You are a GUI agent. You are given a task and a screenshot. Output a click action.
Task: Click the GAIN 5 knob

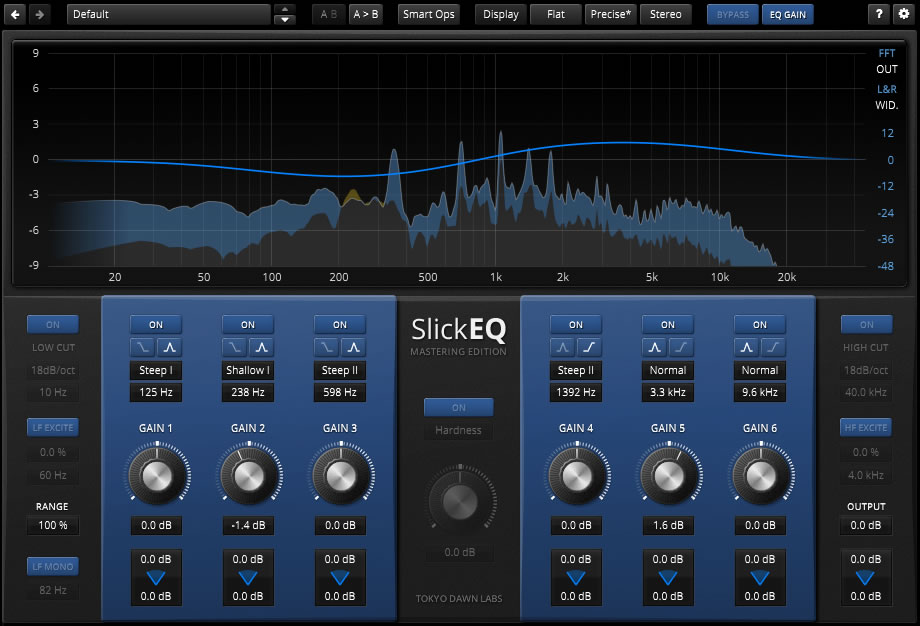pos(668,475)
